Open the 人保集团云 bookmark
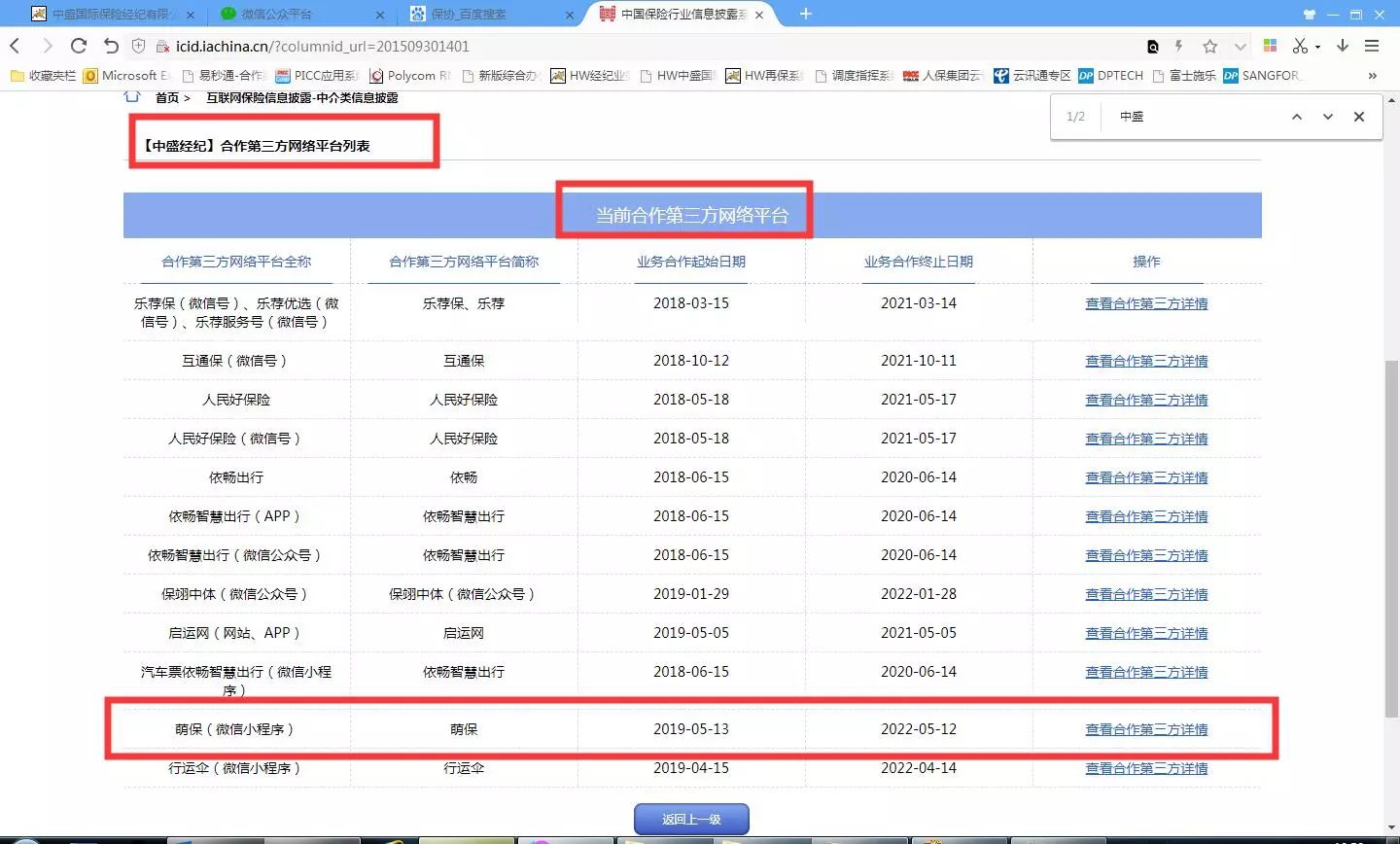1400x844 pixels. point(943,75)
